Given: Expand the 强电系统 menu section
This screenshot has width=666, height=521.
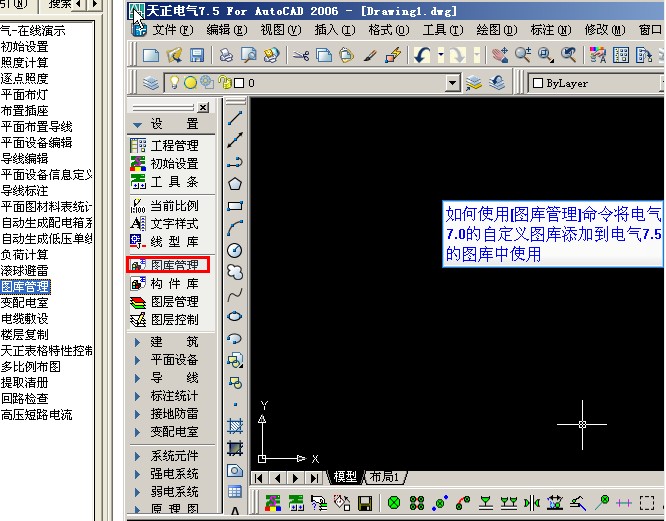Looking at the screenshot, I should tap(138, 474).
